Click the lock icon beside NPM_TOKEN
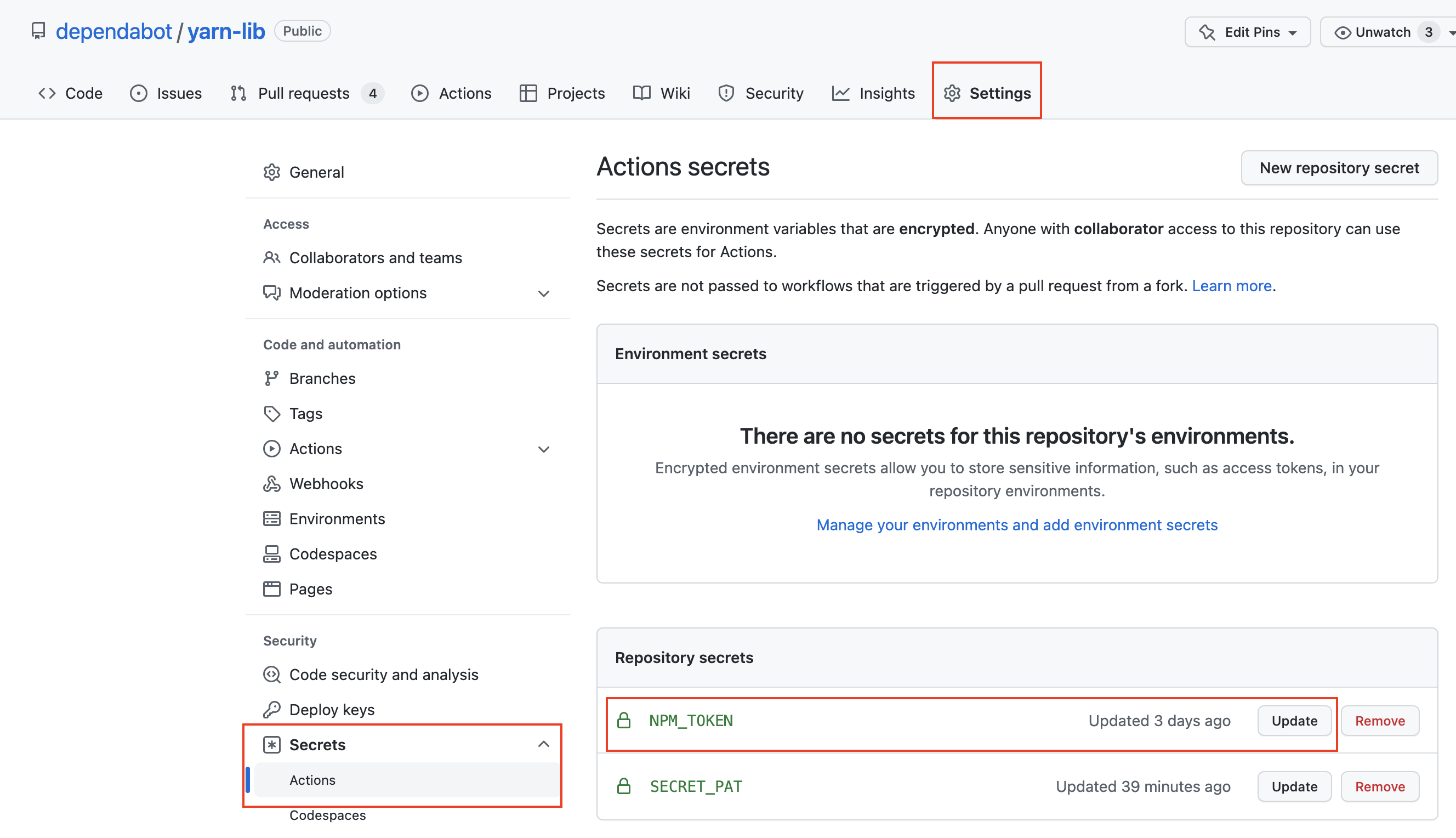 coord(624,721)
